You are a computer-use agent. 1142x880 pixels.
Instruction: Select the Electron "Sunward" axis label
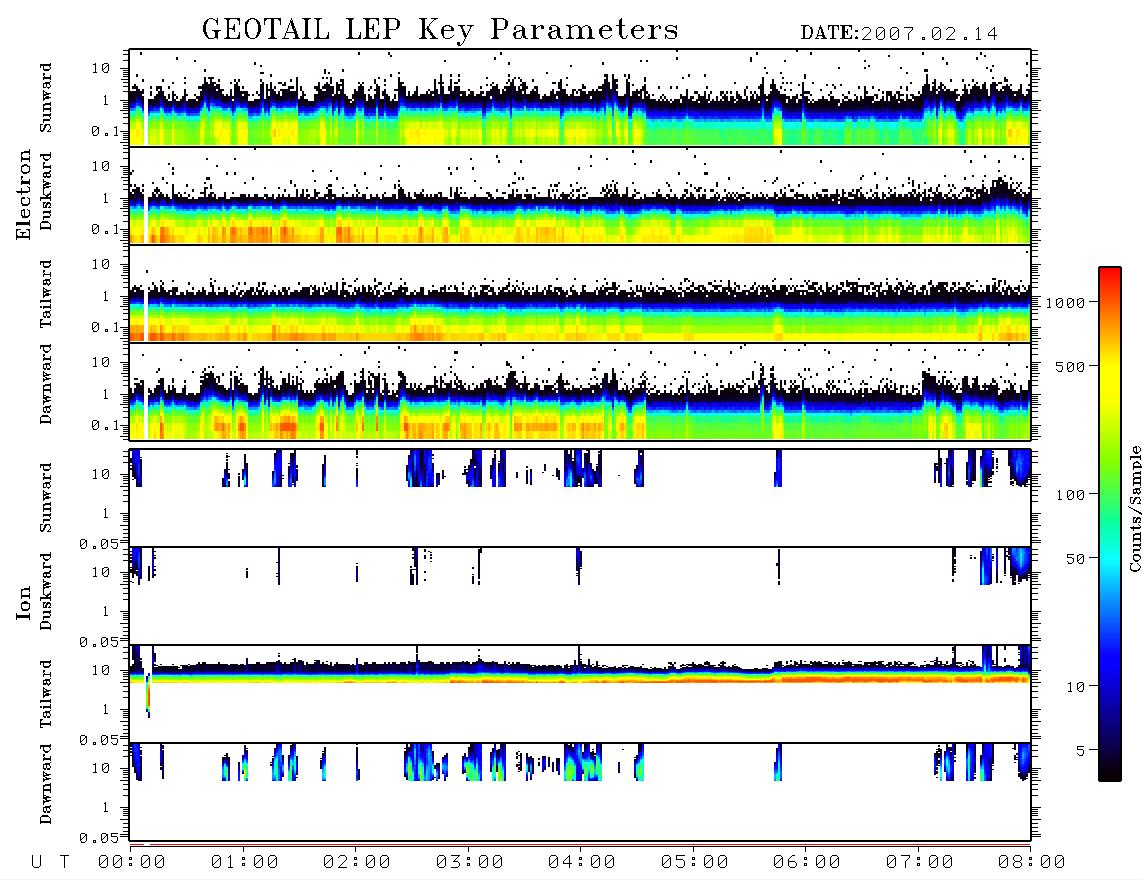click(x=46, y=98)
